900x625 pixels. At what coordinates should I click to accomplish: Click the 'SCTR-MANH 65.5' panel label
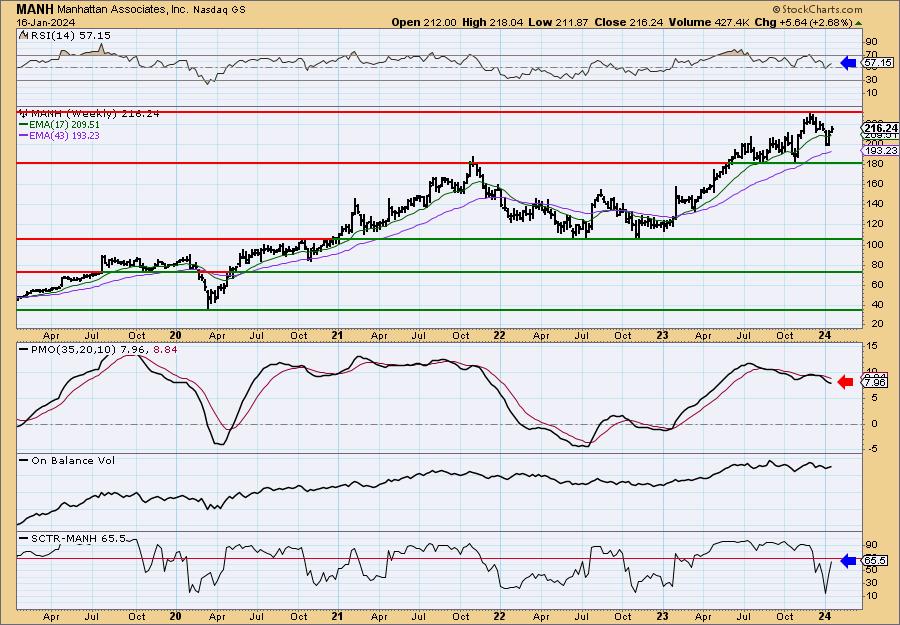pos(77,539)
